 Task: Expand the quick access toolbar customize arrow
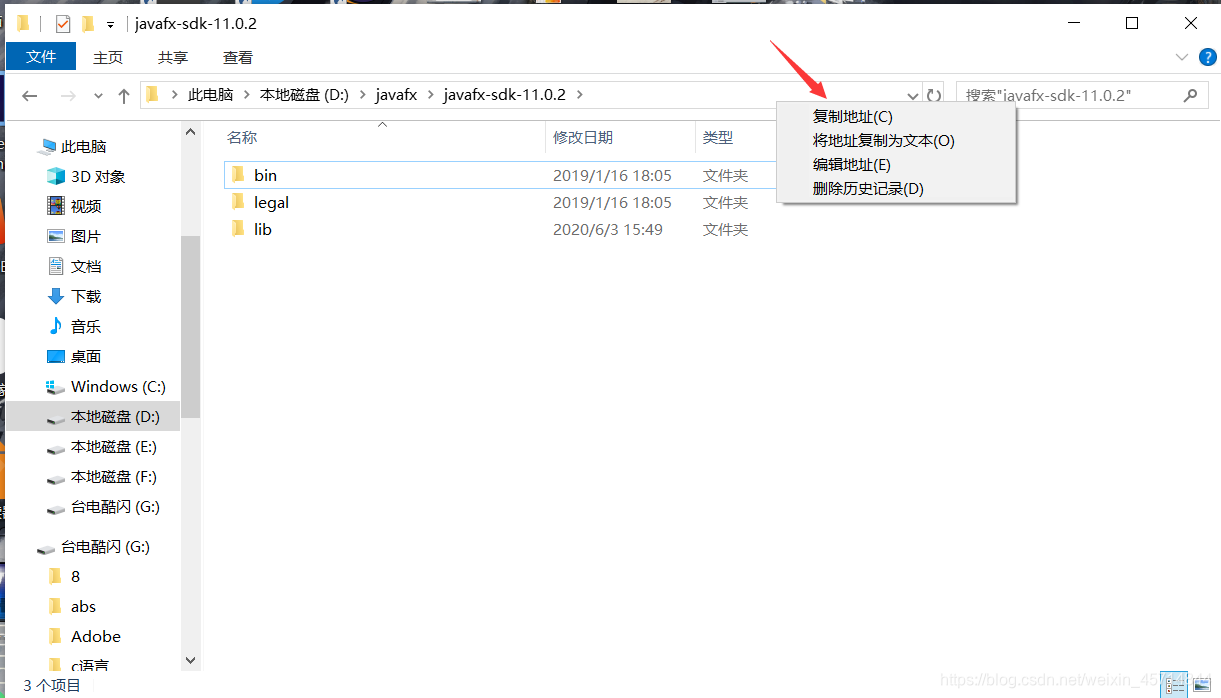[110, 22]
